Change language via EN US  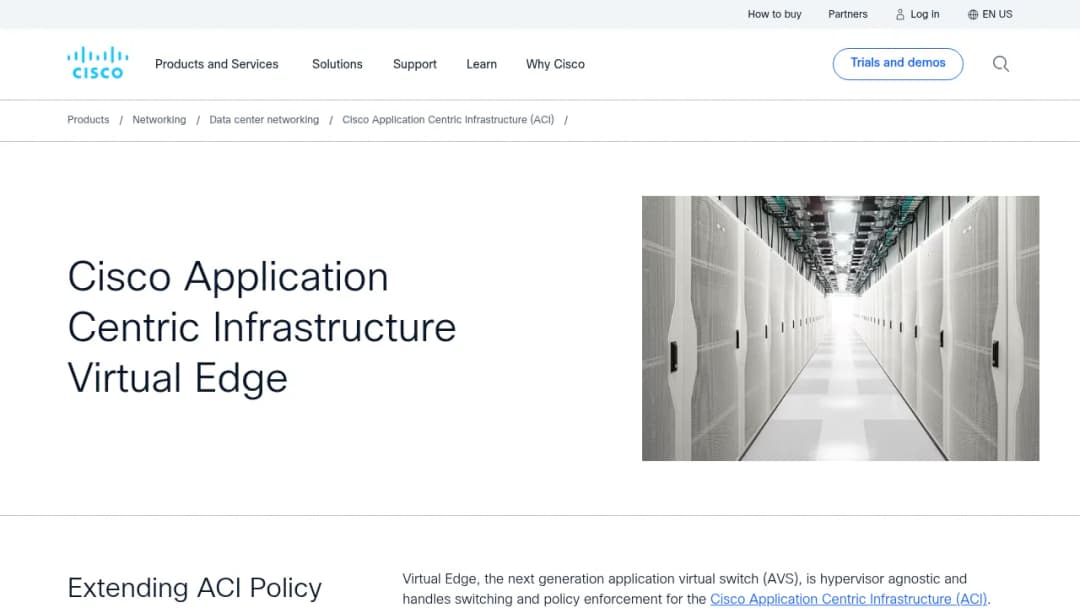(x=997, y=14)
